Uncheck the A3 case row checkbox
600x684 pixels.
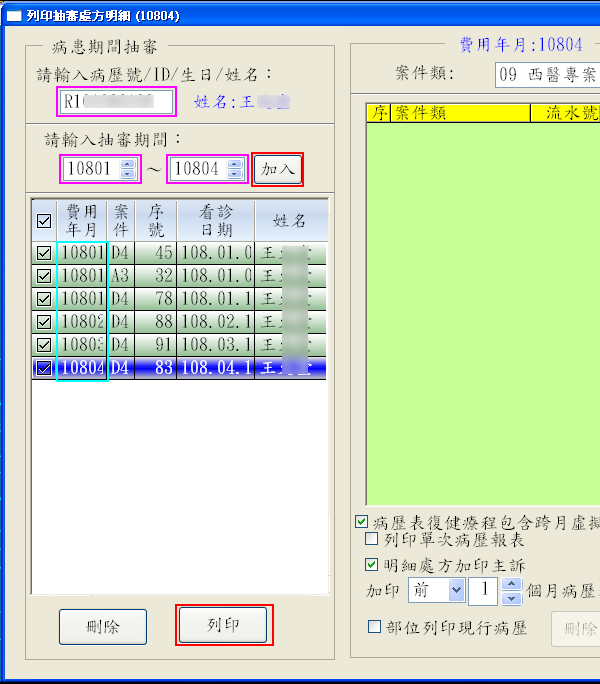44,276
